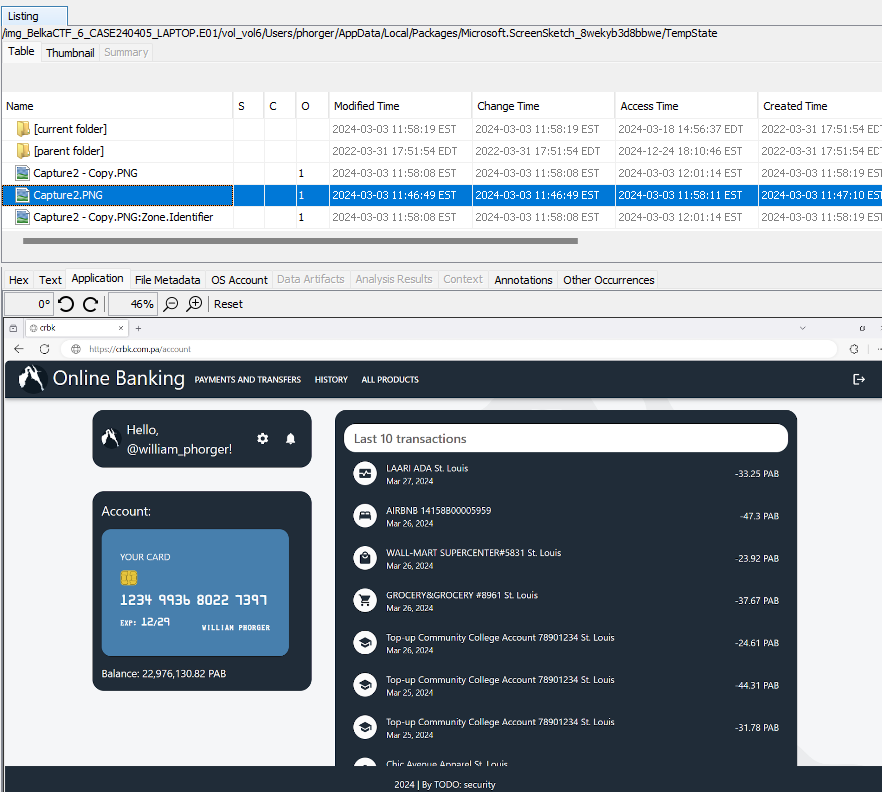Click the Capture2 - Copy.PNG file icon

point(22,173)
